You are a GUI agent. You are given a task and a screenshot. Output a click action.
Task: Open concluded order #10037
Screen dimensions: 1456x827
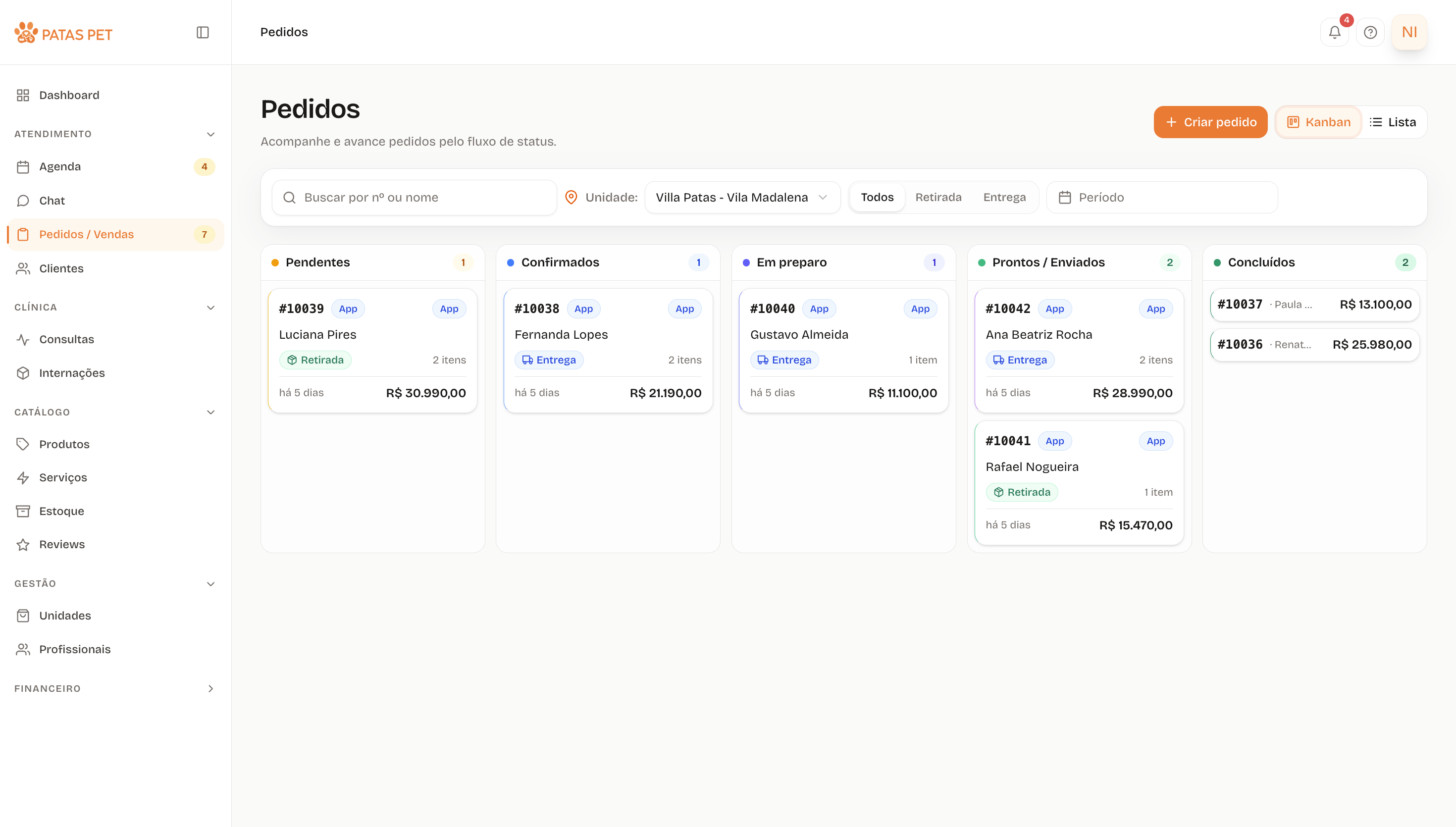pos(1314,305)
